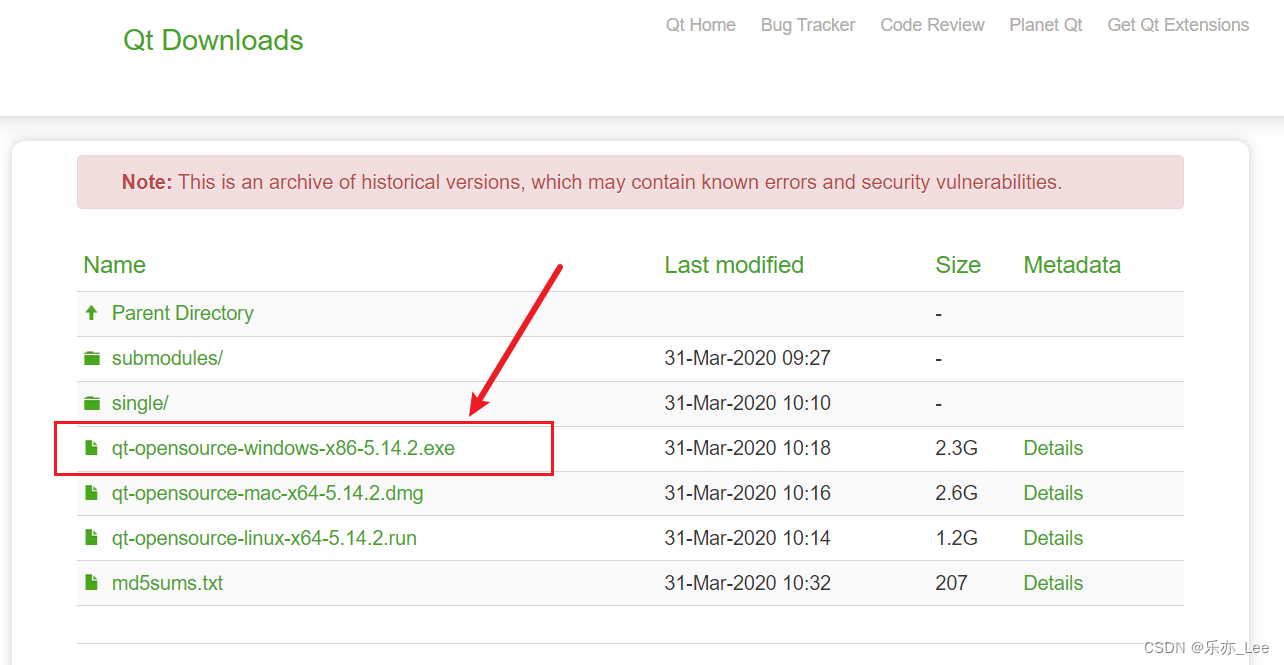Click the 2.6G size value
Image resolution: width=1284 pixels, height=665 pixels.
pyautogui.click(x=956, y=493)
